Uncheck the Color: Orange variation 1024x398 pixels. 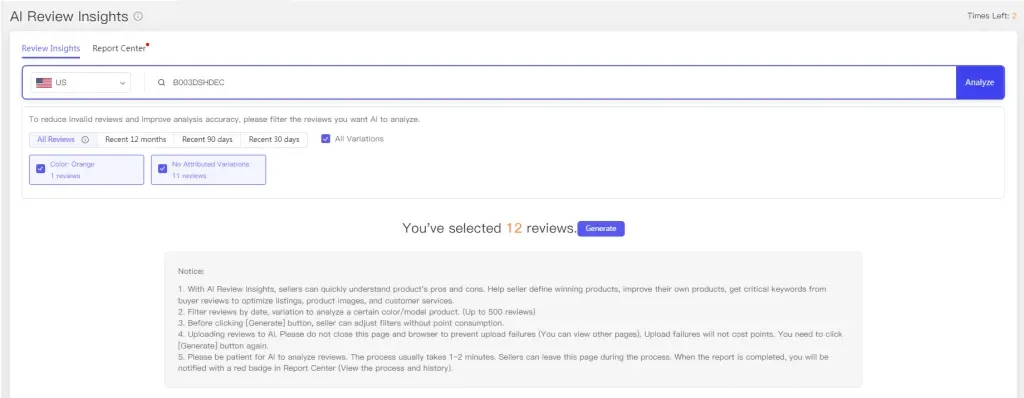coord(40,169)
